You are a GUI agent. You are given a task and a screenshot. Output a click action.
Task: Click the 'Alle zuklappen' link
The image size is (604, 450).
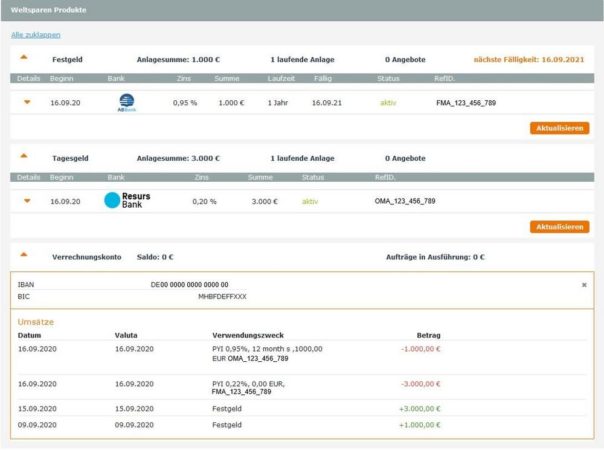point(36,35)
